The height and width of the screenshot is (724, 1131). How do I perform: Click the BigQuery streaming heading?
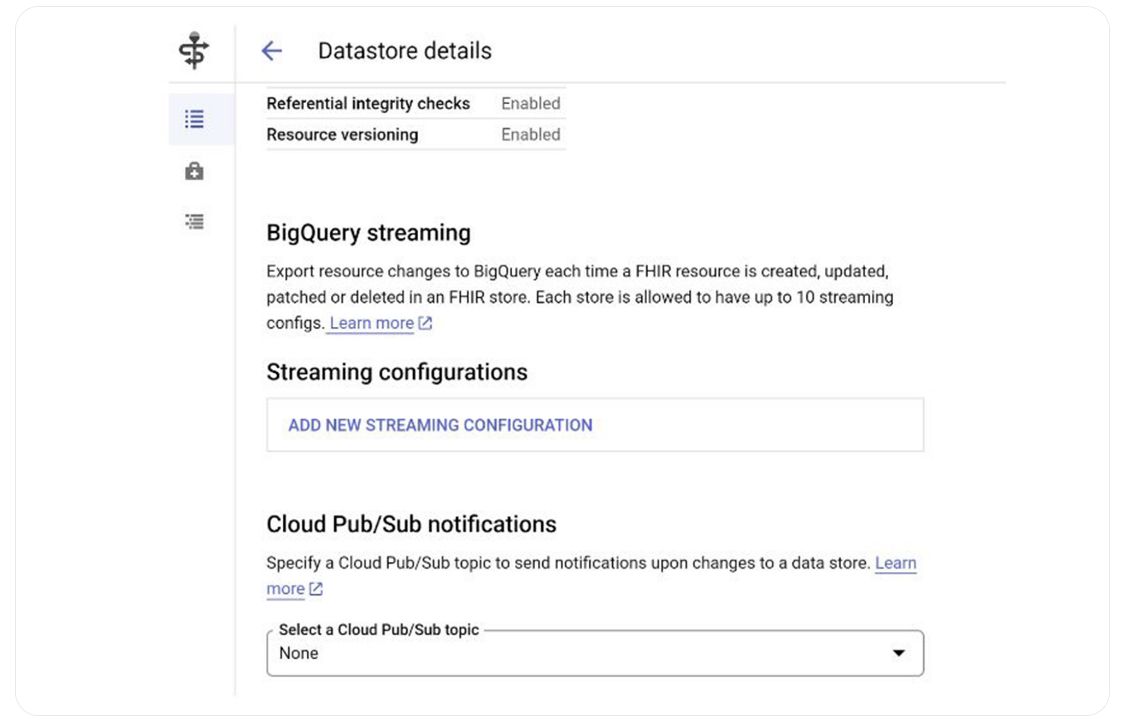coord(368,233)
